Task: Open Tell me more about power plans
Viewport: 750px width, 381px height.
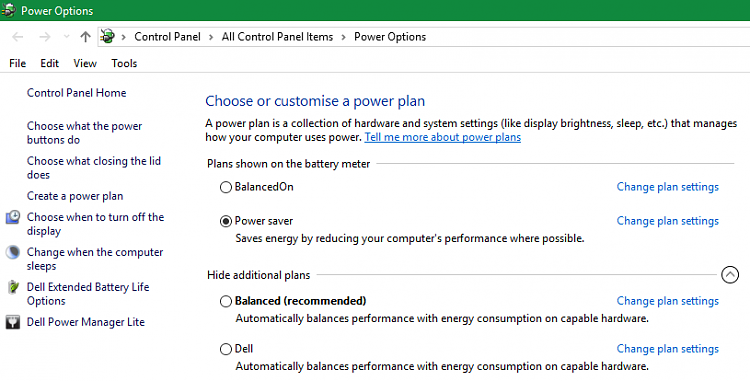Action: [x=442, y=137]
